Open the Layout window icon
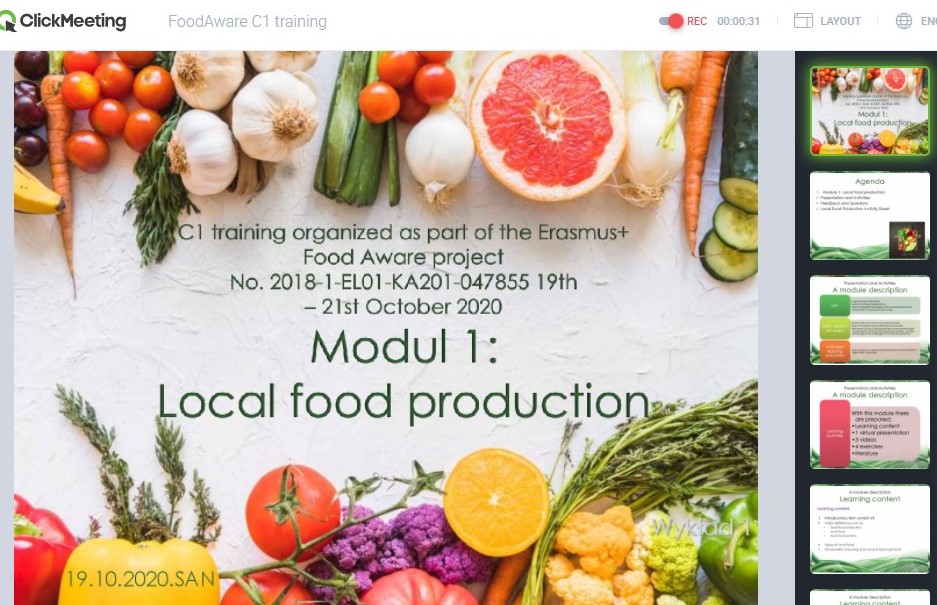Viewport: 937px width, 605px height. 803,21
